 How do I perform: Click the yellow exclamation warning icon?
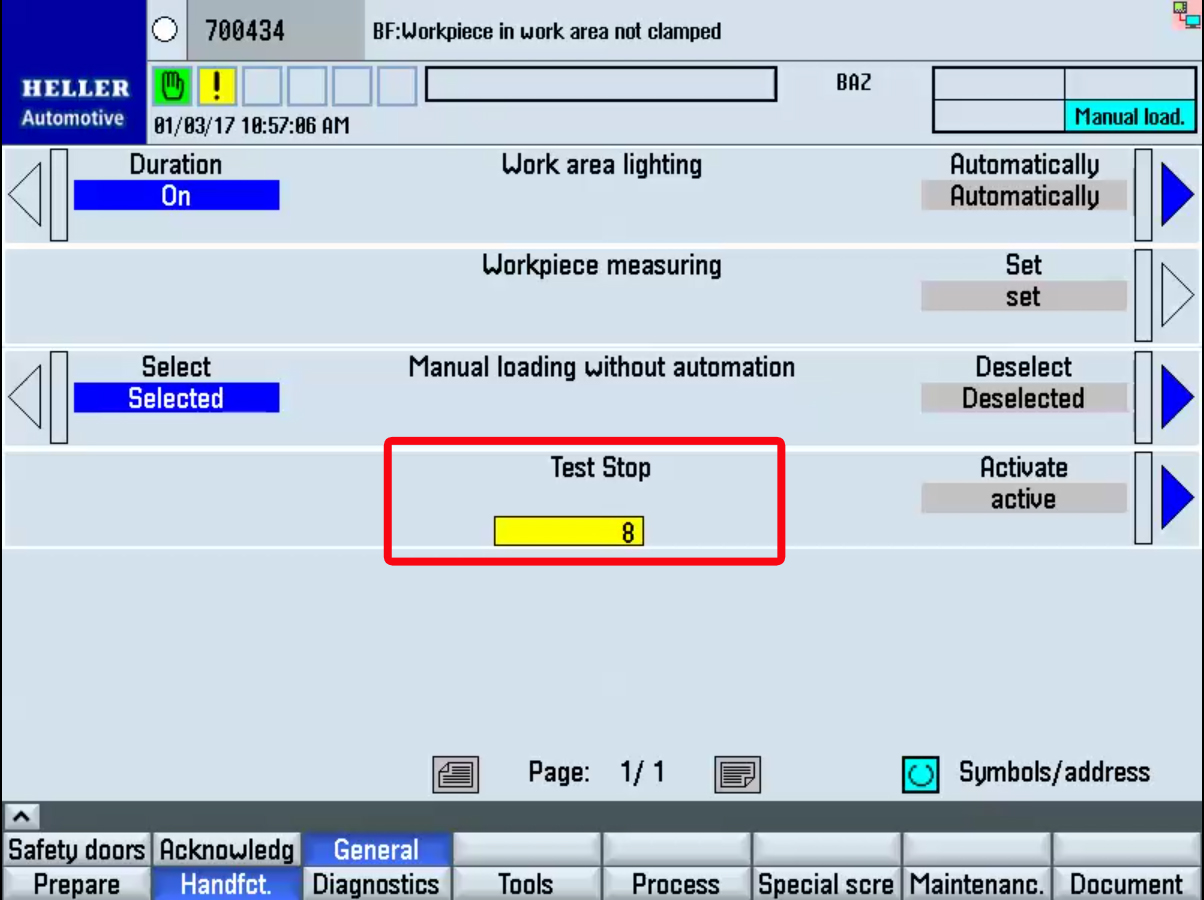(216, 87)
